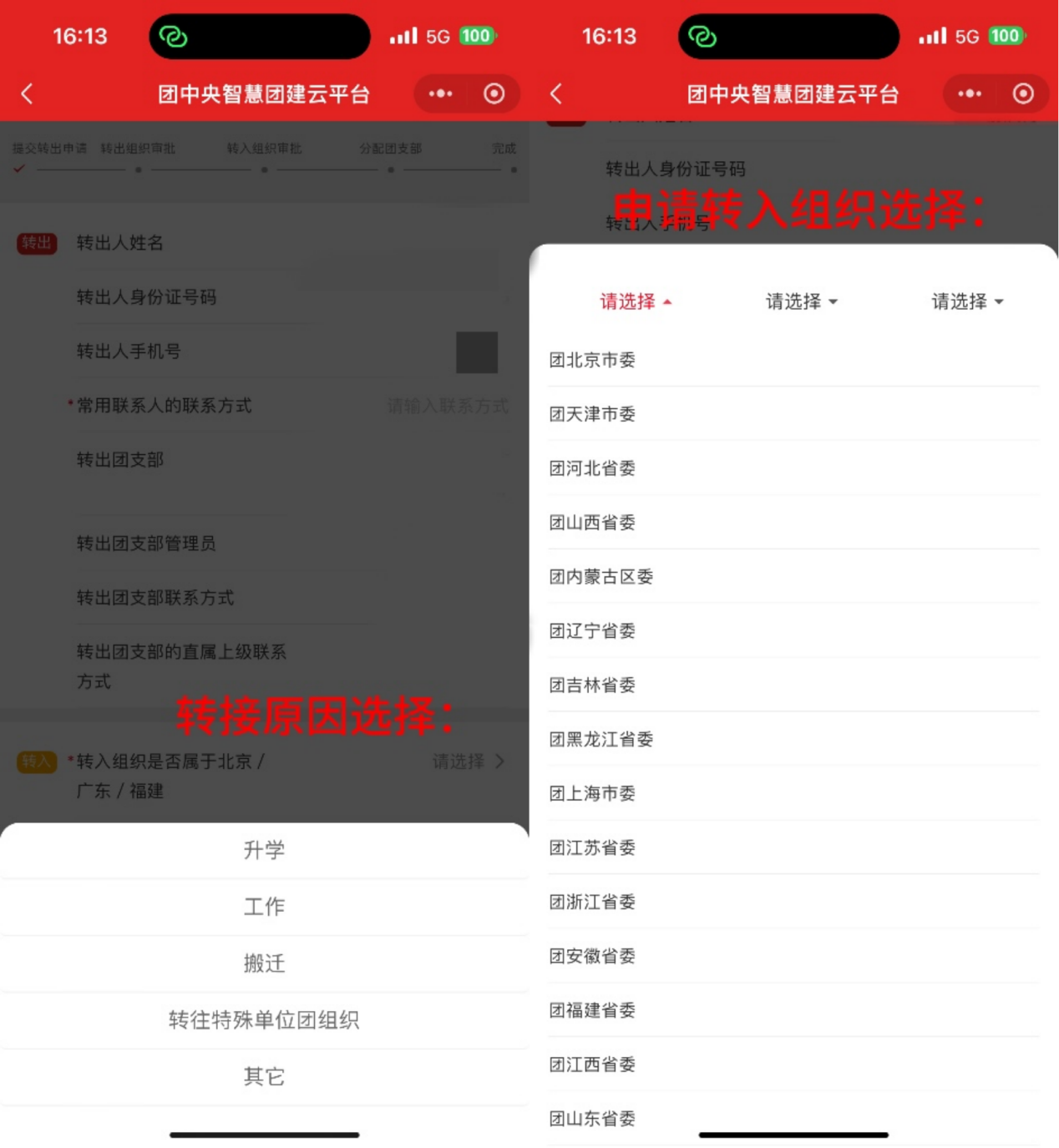Pick 团安徽省委 entry
This screenshot has width=1059, height=1148.
point(793,956)
